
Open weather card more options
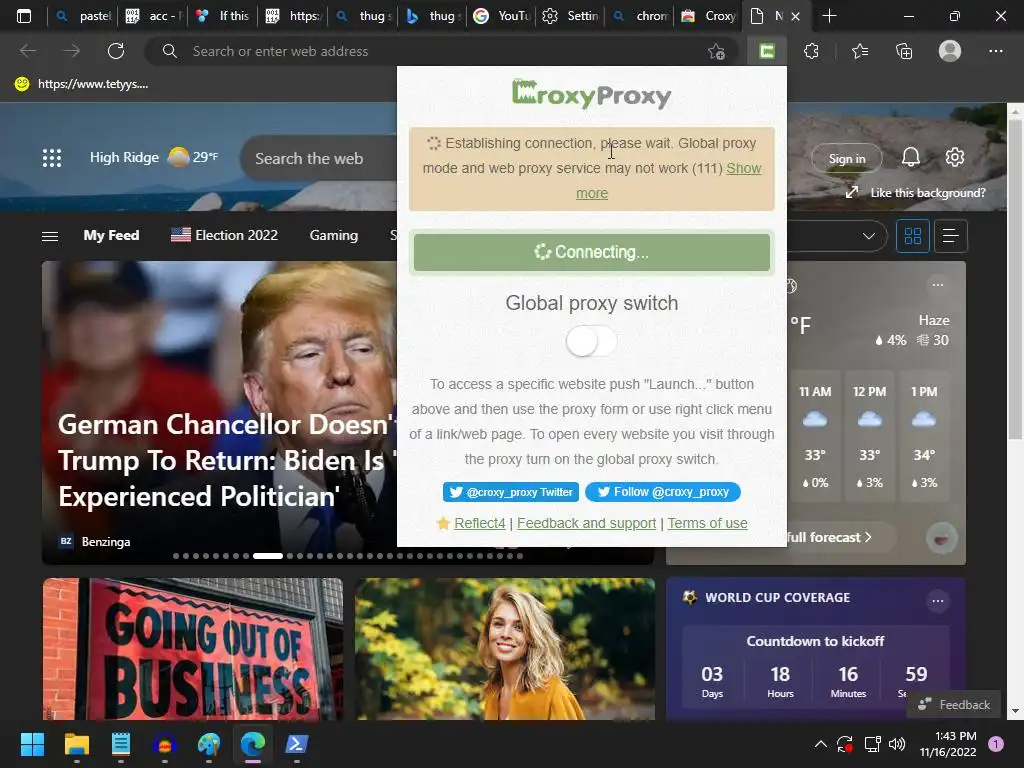pos(938,285)
